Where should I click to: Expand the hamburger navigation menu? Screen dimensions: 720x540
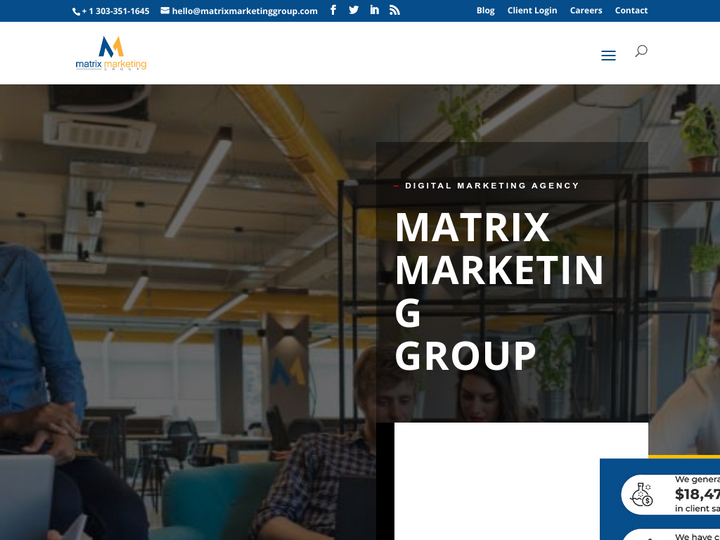coord(608,56)
